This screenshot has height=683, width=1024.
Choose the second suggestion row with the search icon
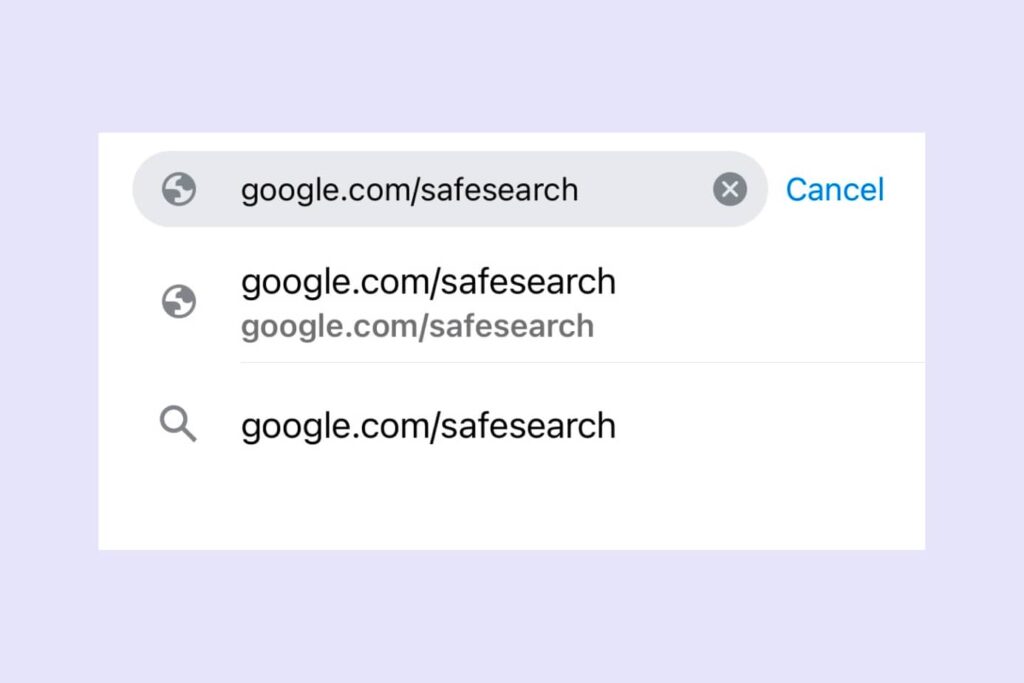click(428, 425)
